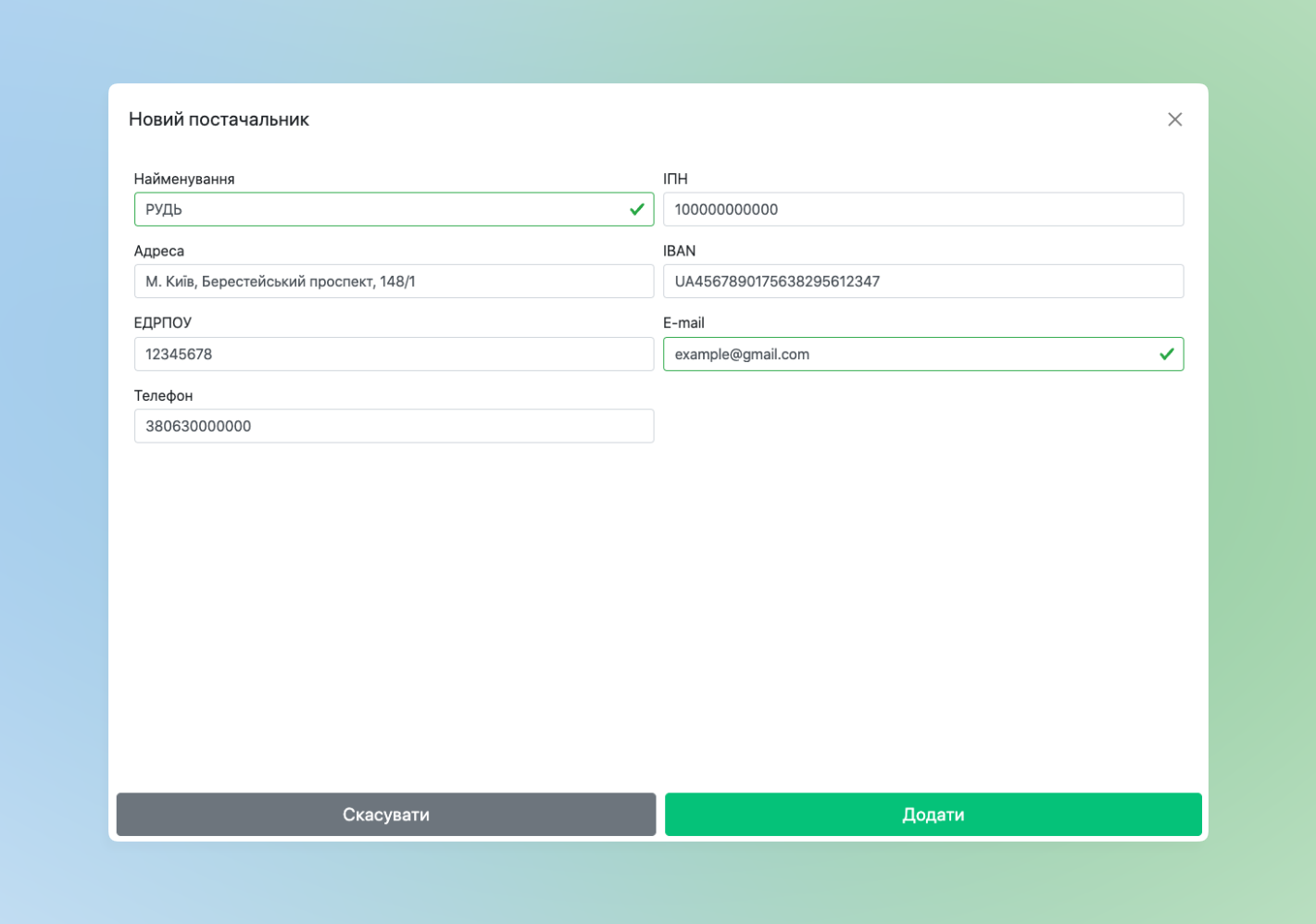Click the IBAN label text

point(679,251)
